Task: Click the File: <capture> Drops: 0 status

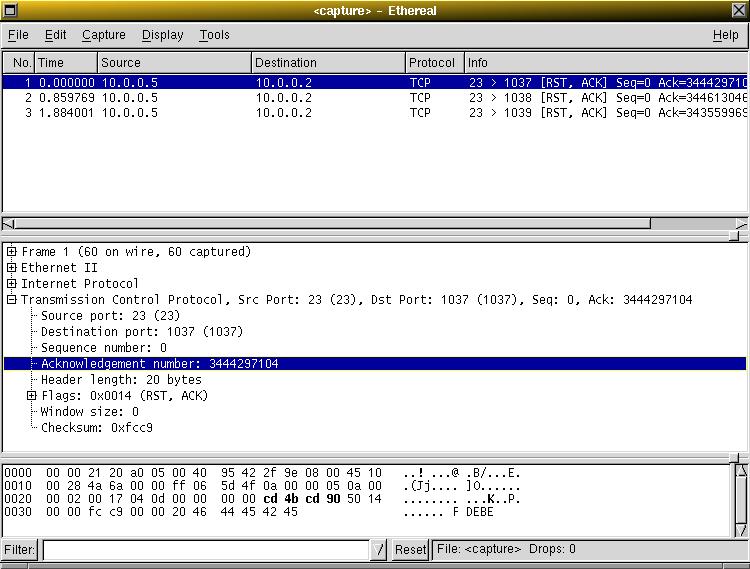Action: tap(506, 549)
